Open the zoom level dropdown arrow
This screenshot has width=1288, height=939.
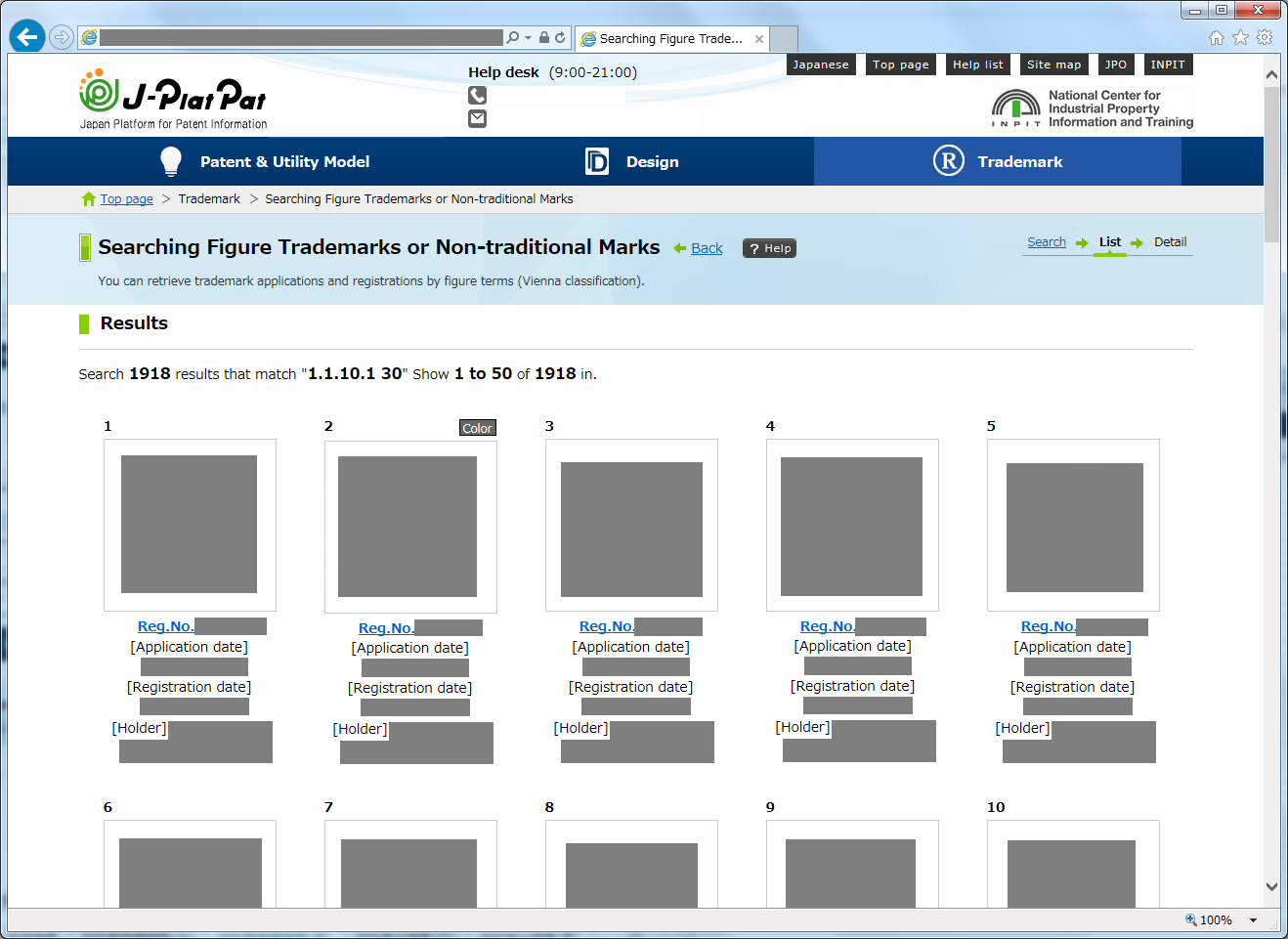pyautogui.click(x=1253, y=920)
